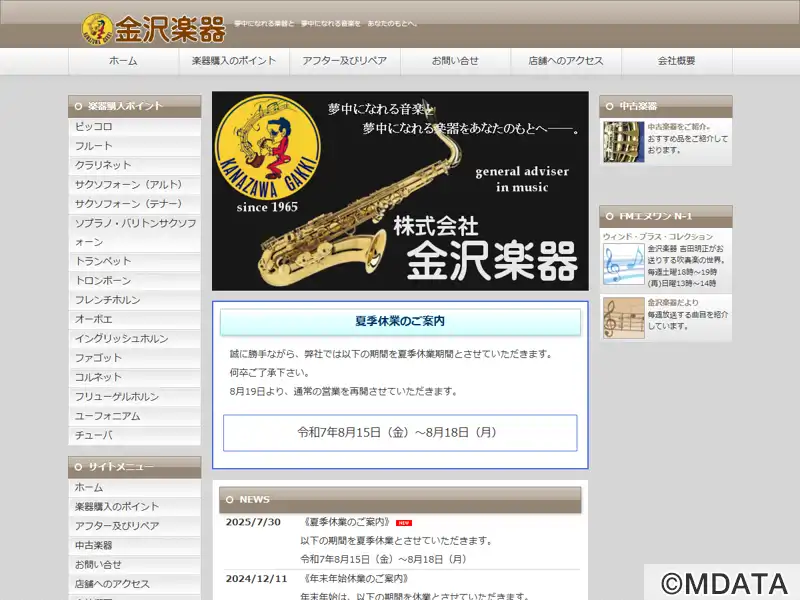The height and width of the screenshot is (600, 800).
Task: Select コルネット in instrument list
Action: 135,378
